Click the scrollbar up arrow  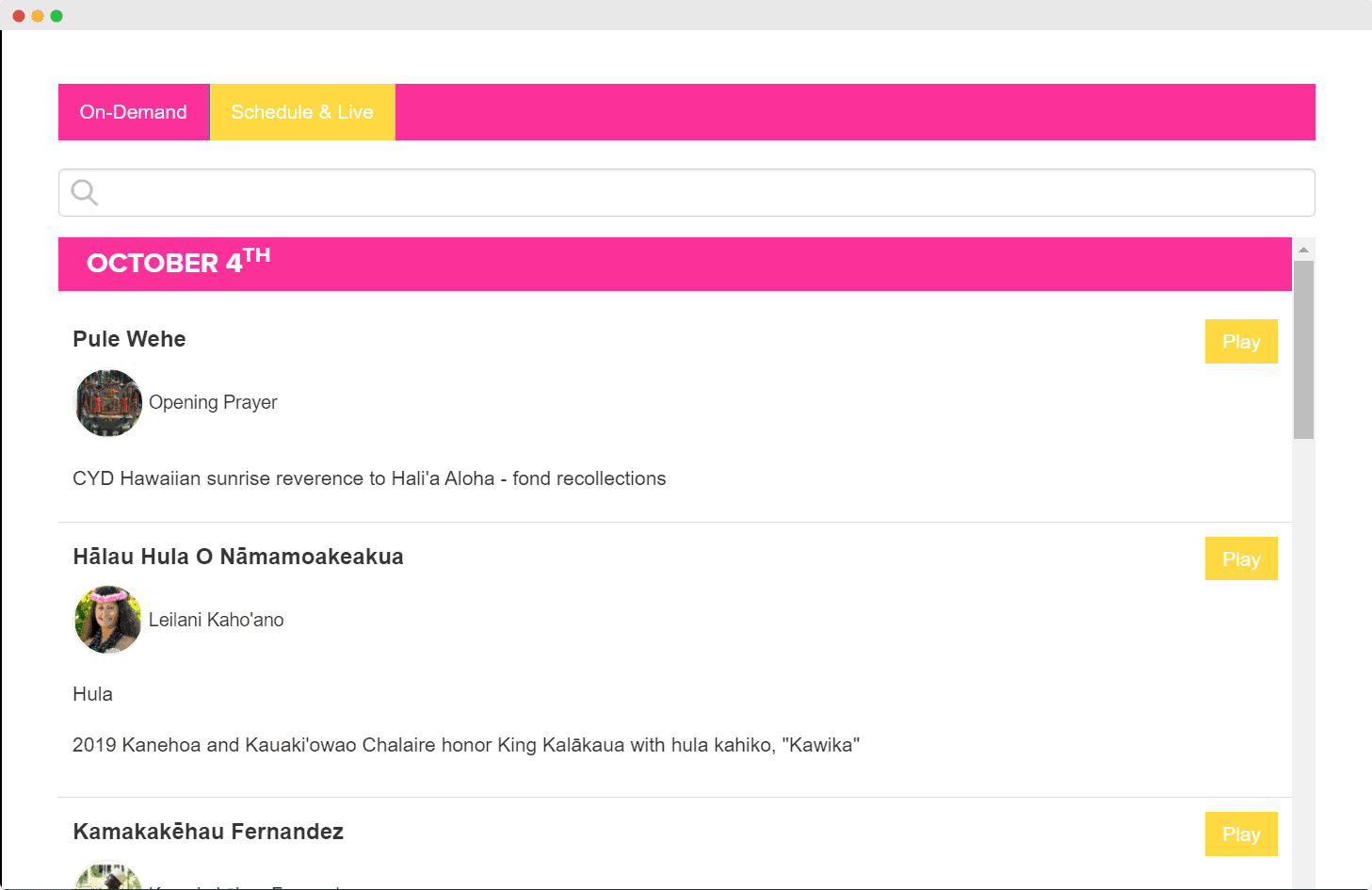pos(1303,248)
